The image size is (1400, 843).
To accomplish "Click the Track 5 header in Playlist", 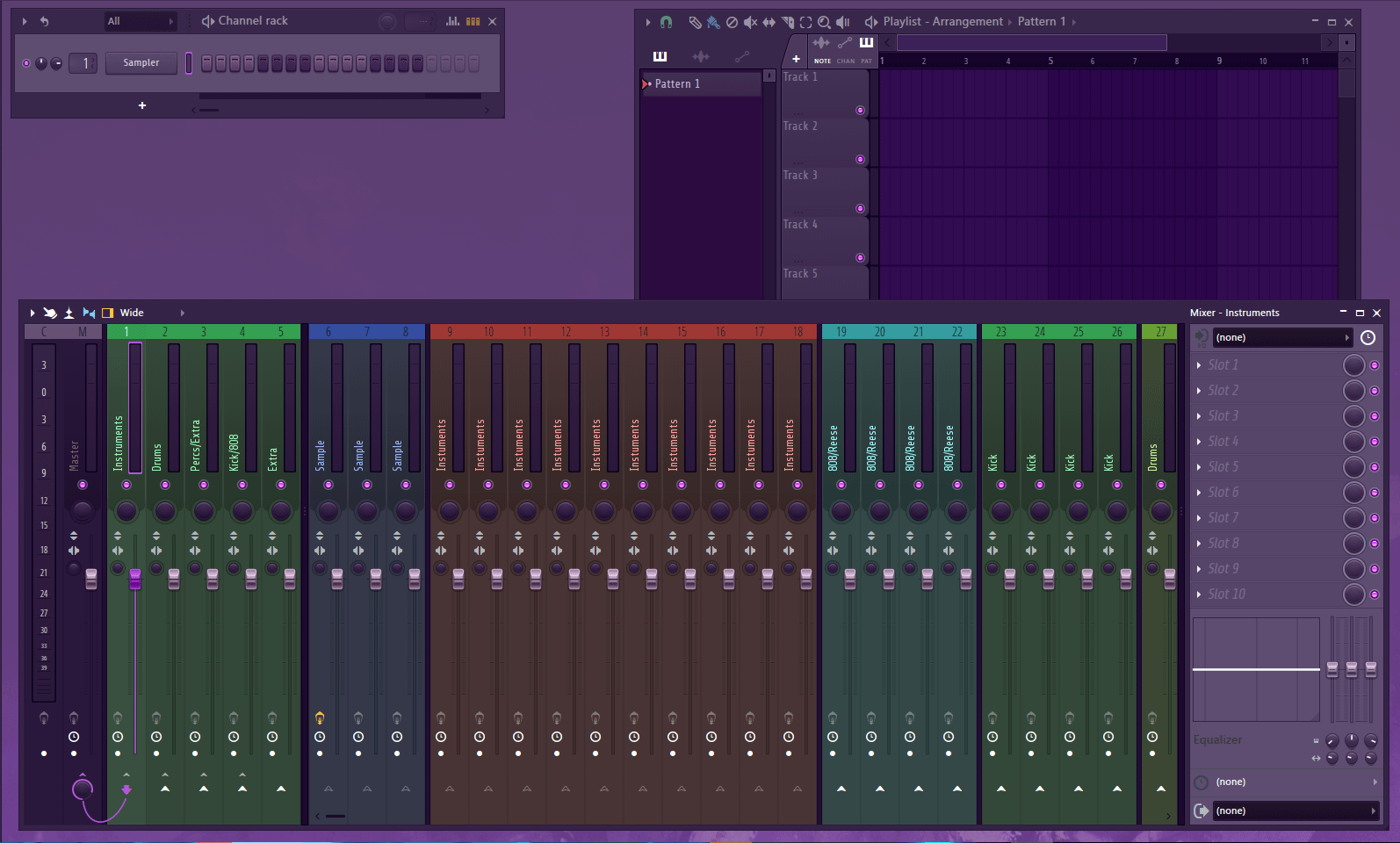I will 825,282.
